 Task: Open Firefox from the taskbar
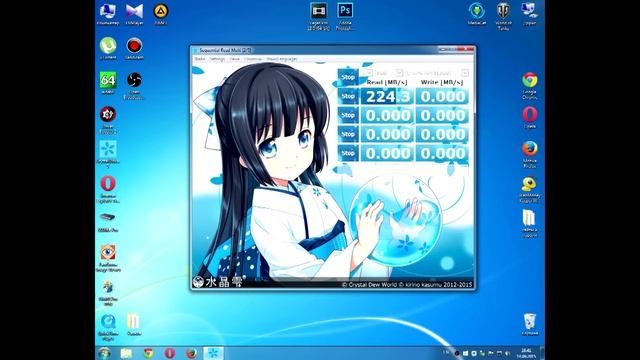click(x=191, y=353)
